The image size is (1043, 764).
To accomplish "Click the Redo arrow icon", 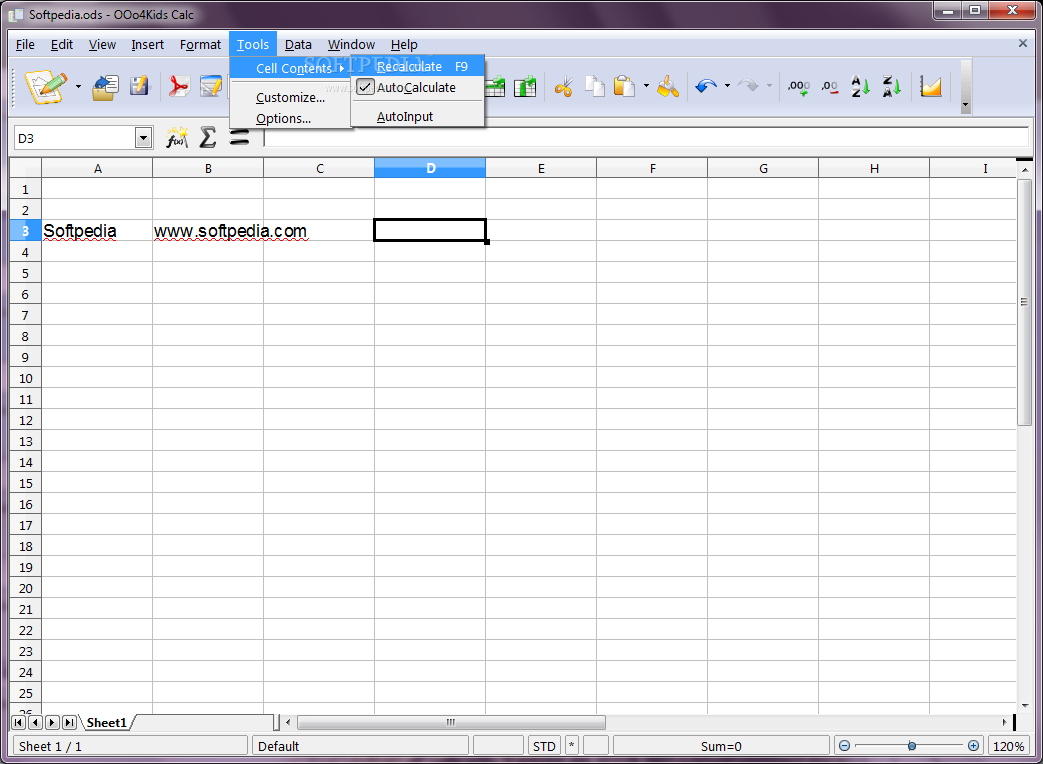I will click(748, 86).
